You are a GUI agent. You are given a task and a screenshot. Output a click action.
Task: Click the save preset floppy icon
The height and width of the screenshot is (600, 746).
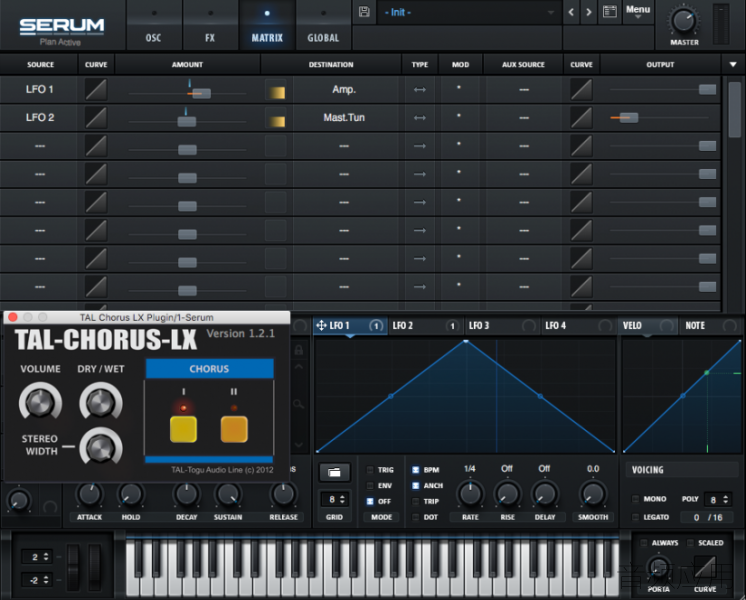coord(364,12)
